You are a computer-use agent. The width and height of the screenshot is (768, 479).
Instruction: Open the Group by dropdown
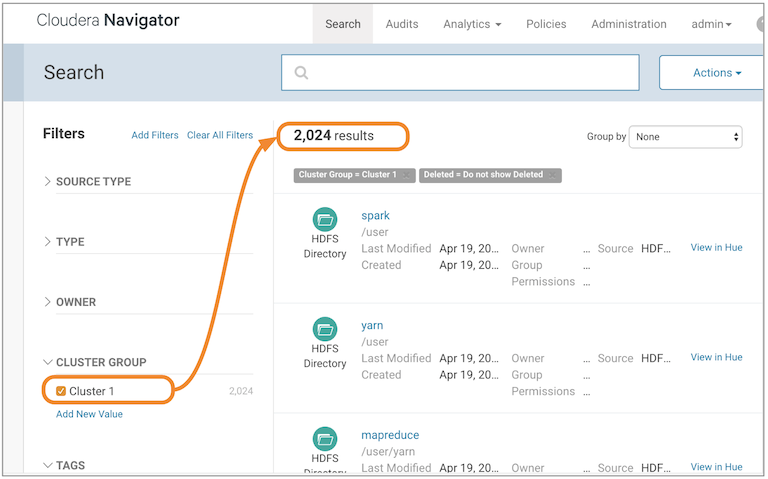685,137
